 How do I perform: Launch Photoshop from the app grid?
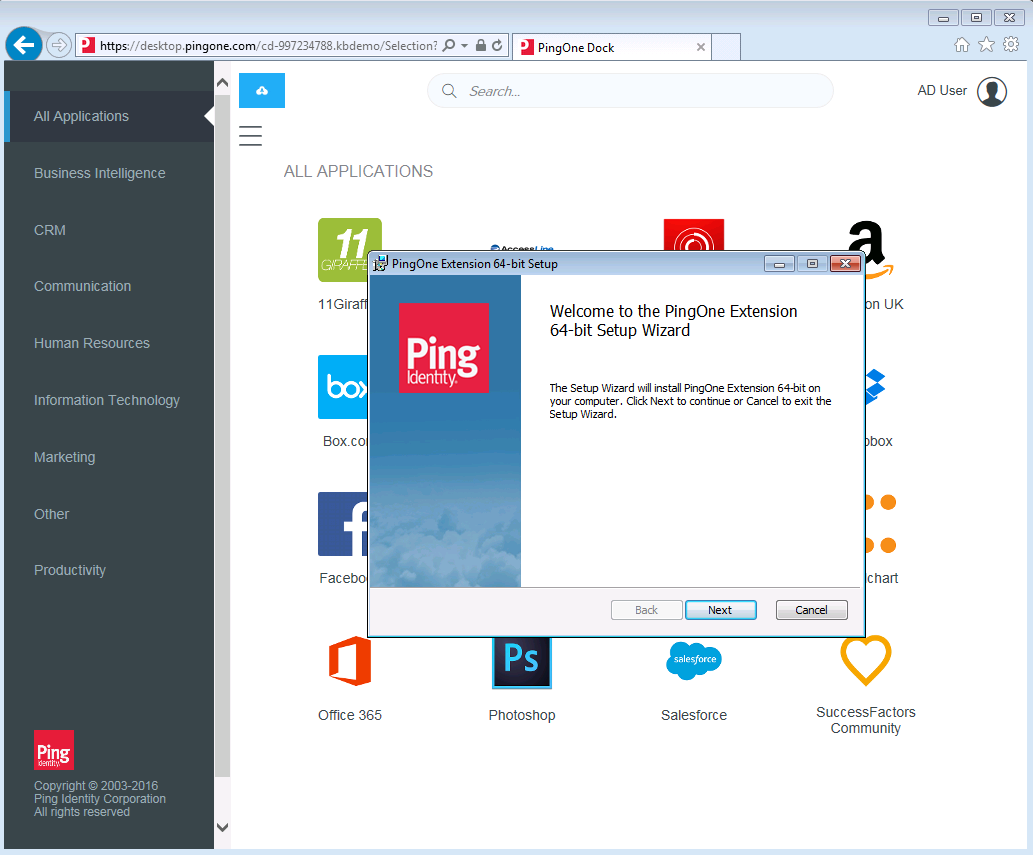pyautogui.click(x=521, y=662)
